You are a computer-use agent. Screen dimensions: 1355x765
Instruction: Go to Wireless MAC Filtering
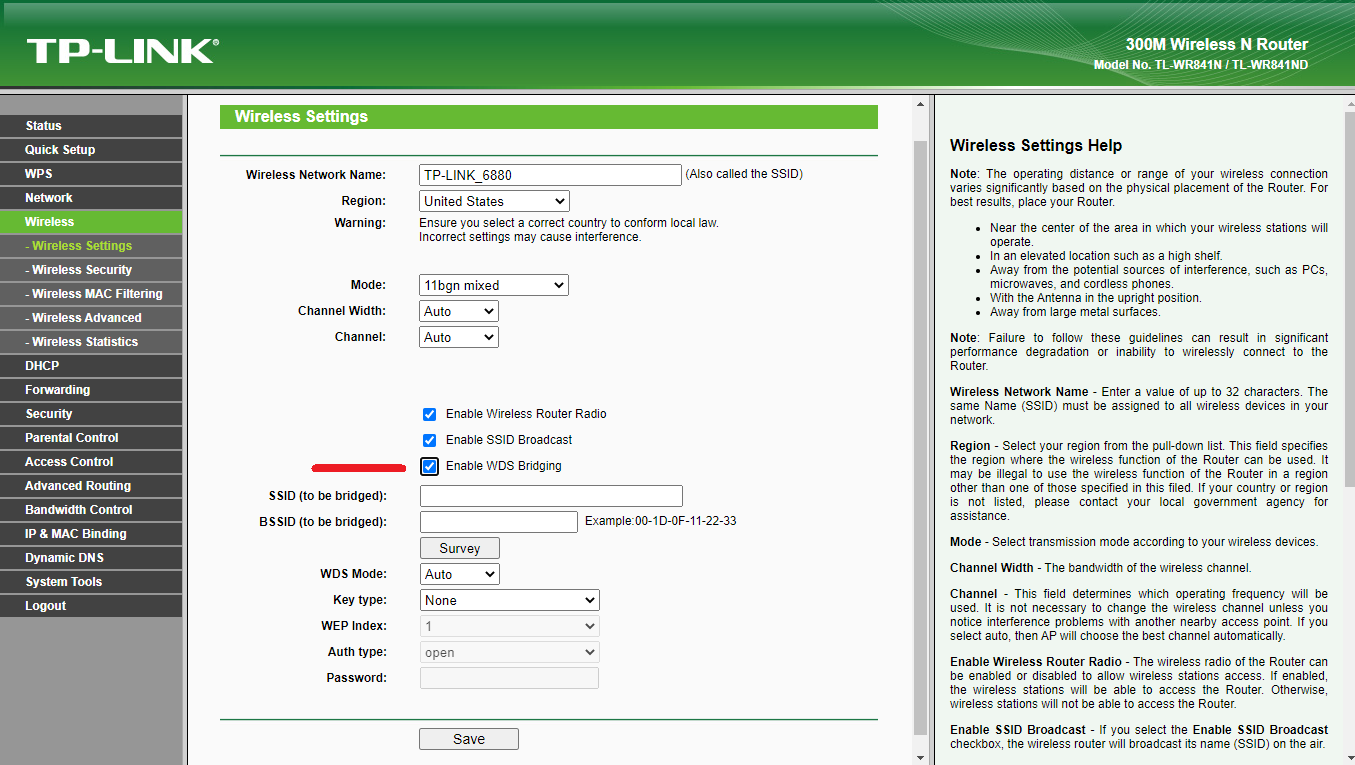(x=91, y=294)
